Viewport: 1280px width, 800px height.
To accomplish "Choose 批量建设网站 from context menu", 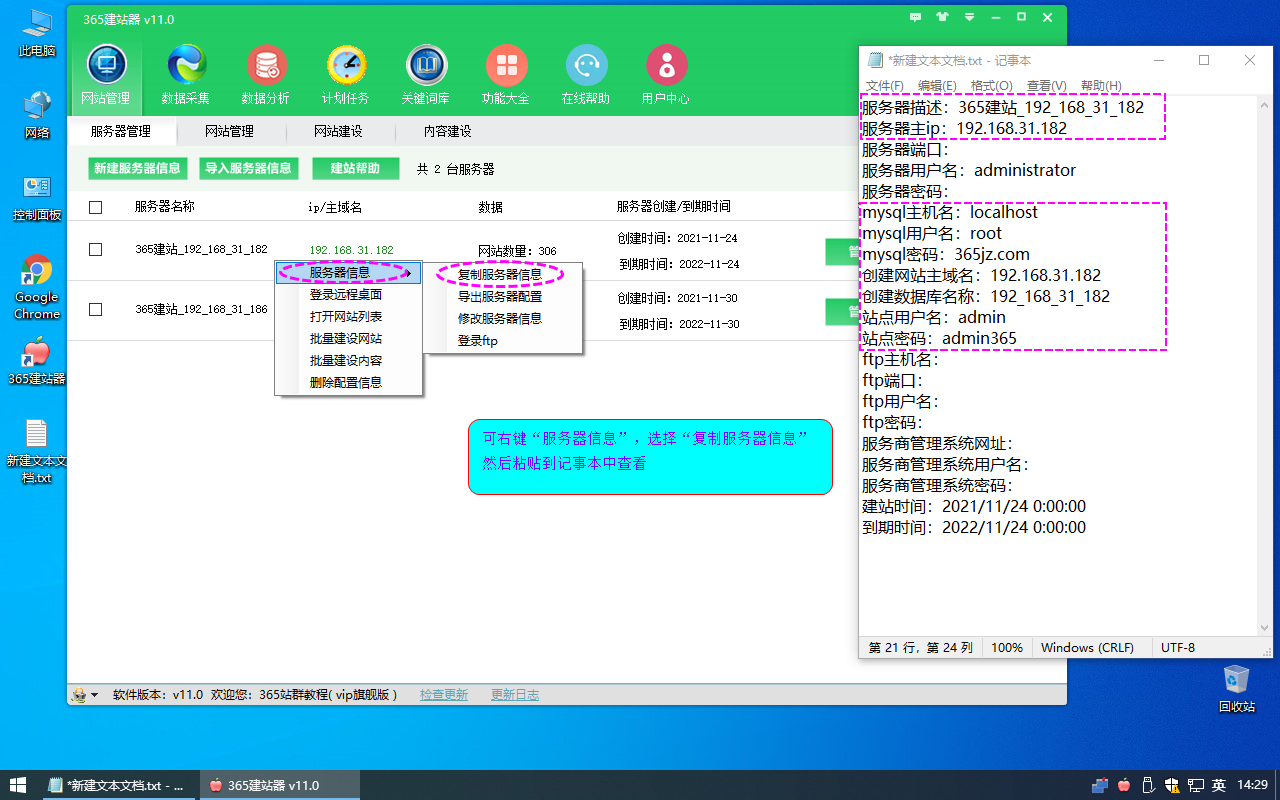I will pos(348,338).
